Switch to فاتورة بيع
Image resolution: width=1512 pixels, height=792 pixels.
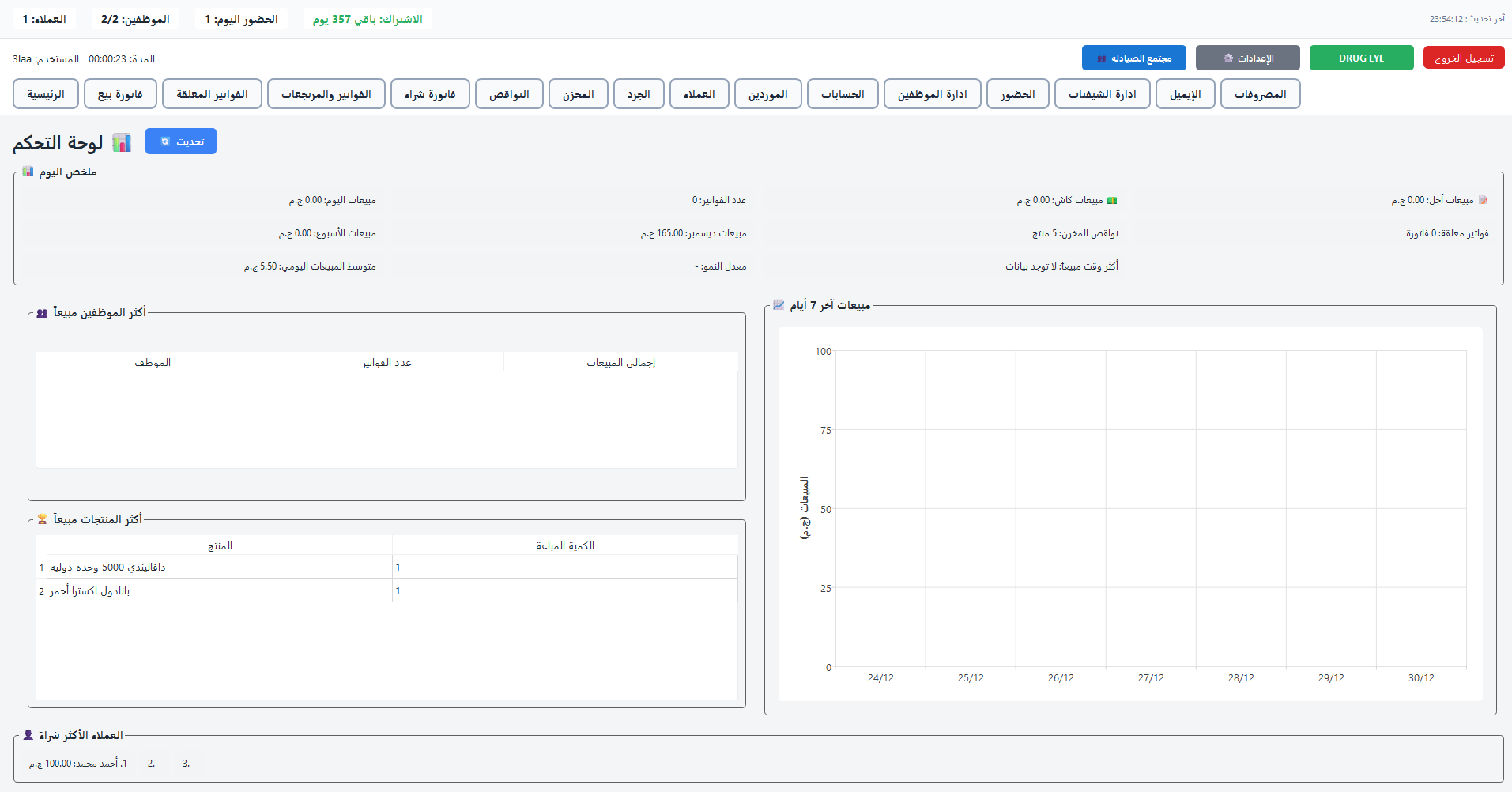pyautogui.click(x=119, y=93)
